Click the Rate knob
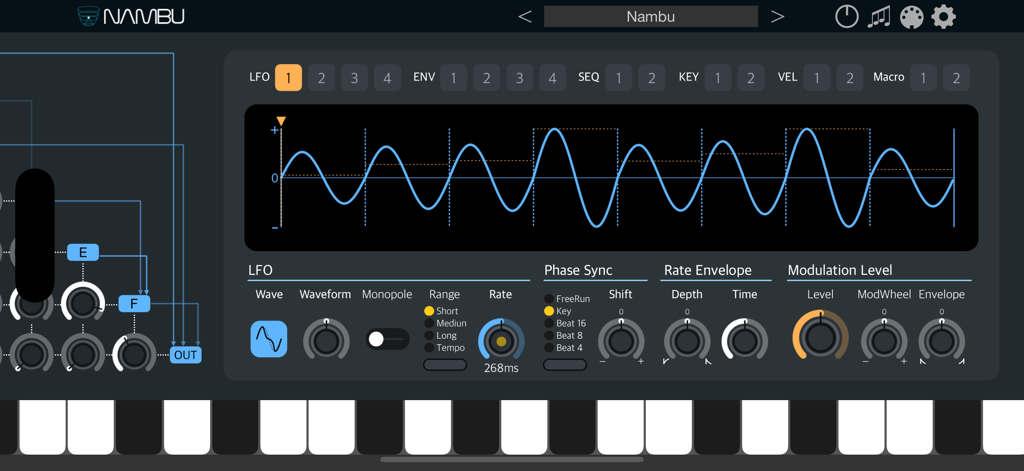The image size is (1024, 471). 501,340
